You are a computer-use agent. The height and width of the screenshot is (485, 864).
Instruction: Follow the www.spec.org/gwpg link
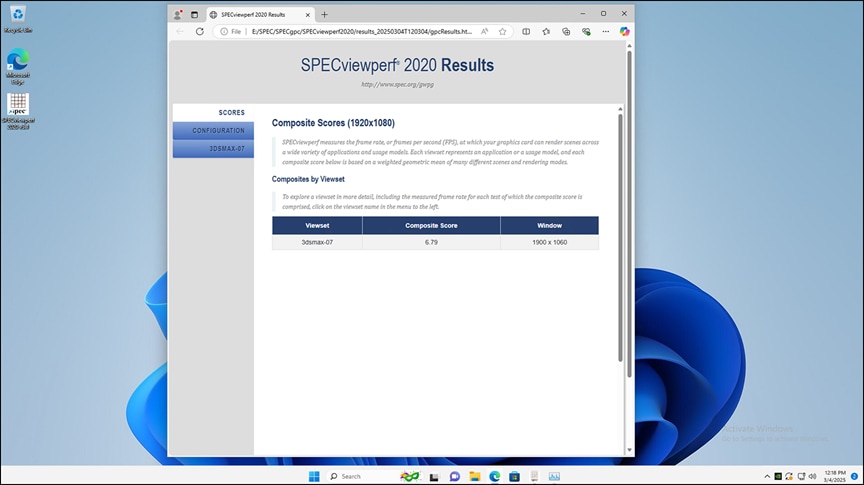(x=397, y=84)
